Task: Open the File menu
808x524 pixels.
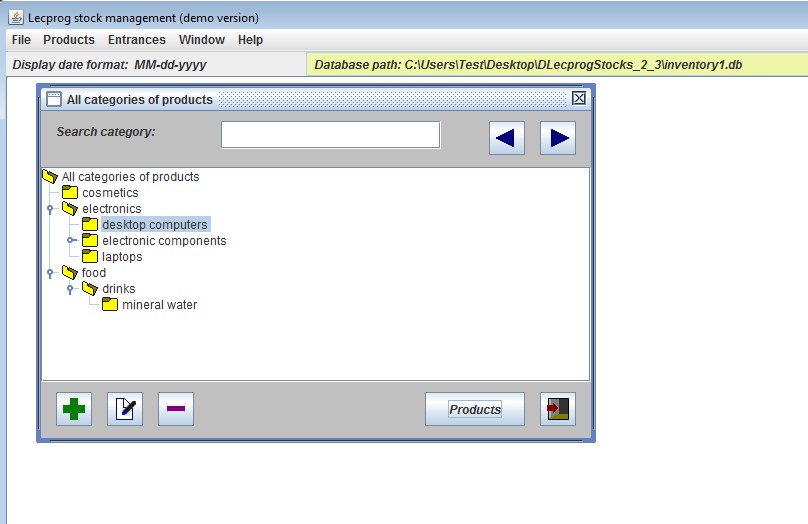Action: pos(21,40)
